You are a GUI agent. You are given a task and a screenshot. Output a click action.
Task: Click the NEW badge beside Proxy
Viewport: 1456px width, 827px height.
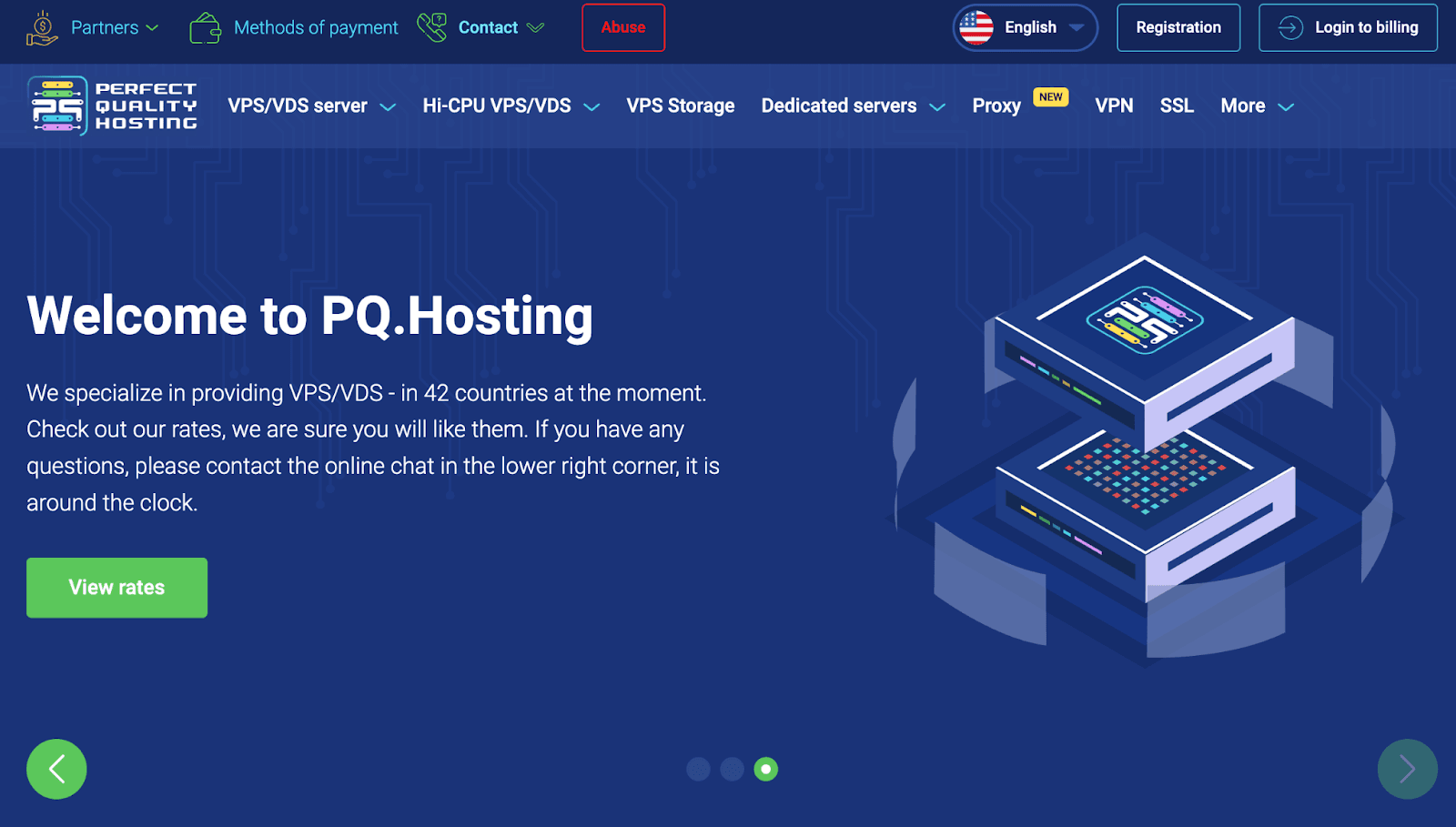(1051, 97)
